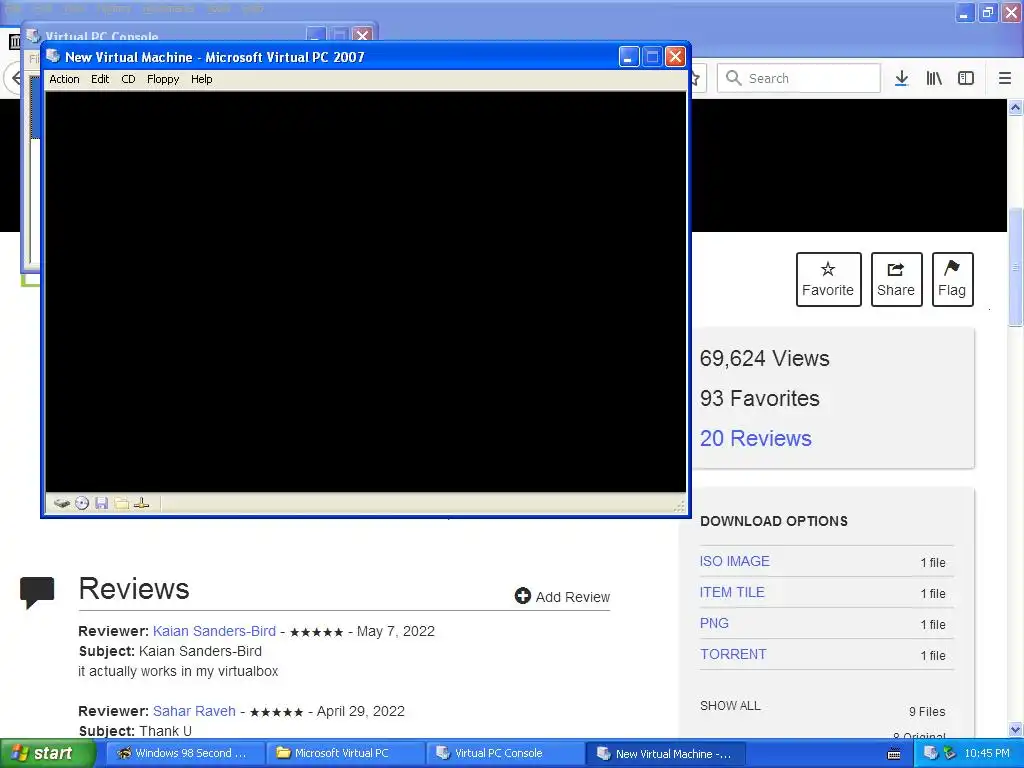The width and height of the screenshot is (1024, 768).
Task: Click the 69,624 Views text
Action: (x=765, y=359)
